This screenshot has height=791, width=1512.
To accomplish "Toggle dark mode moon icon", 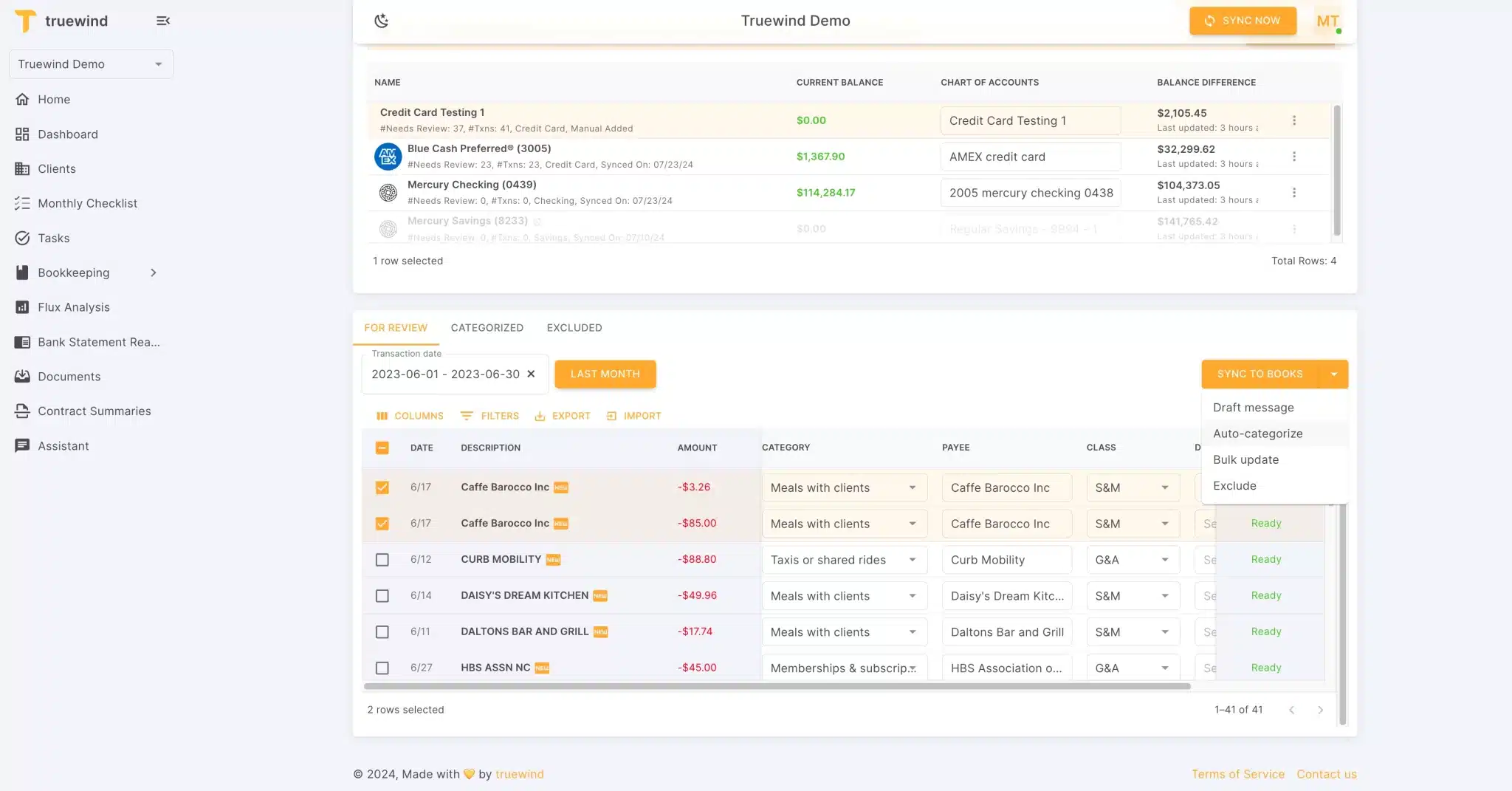I will pos(381,21).
